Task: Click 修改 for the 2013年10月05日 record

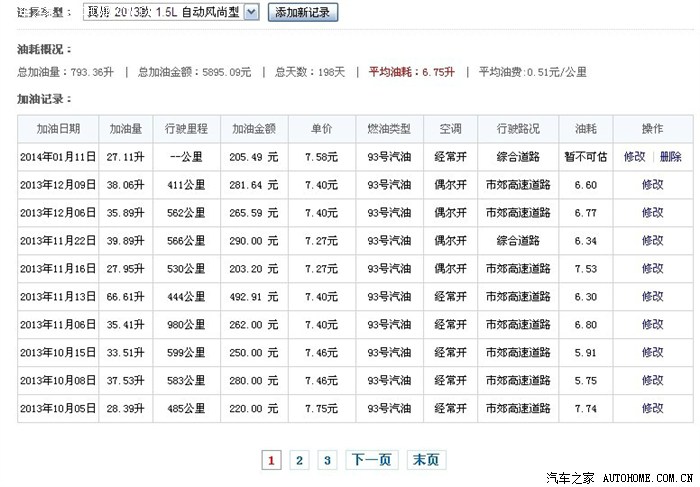Action: pos(652,409)
